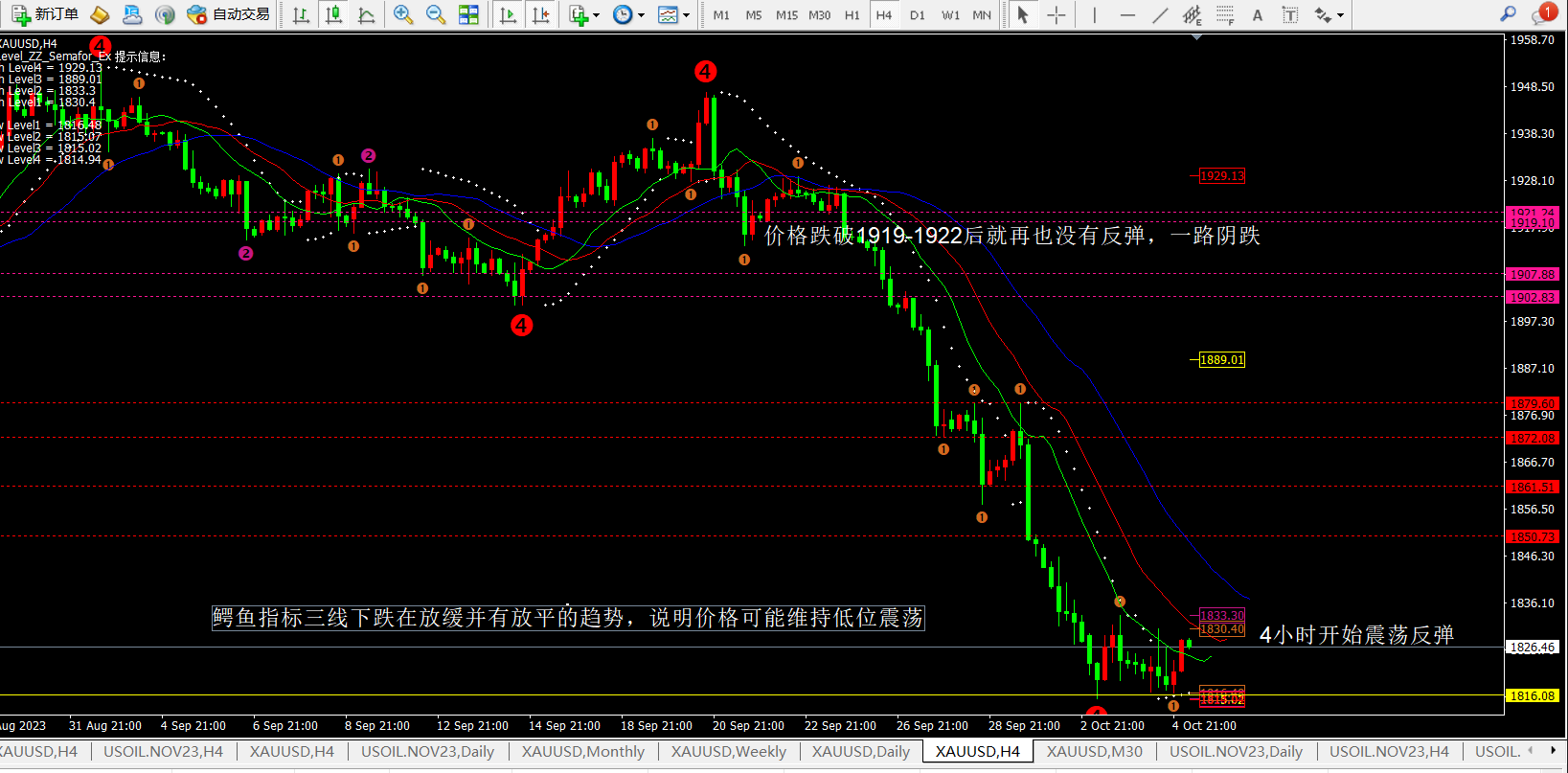Click the 新订单 new order button
This screenshot has width=1568, height=773.
(x=46, y=14)
